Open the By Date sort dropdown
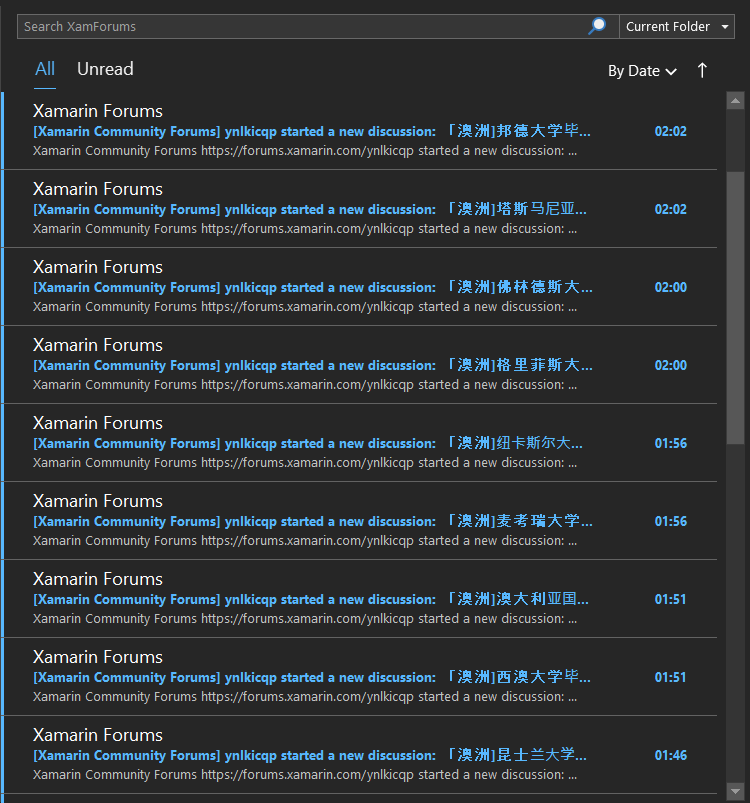 click(642, 71)
